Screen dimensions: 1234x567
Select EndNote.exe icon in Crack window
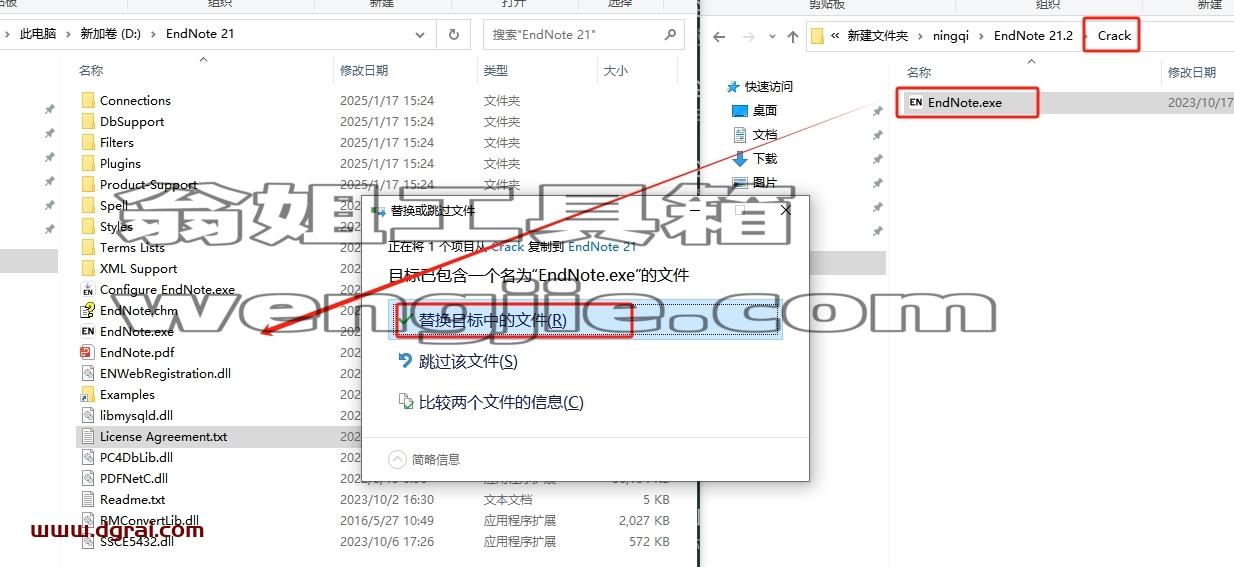[915, 102]
